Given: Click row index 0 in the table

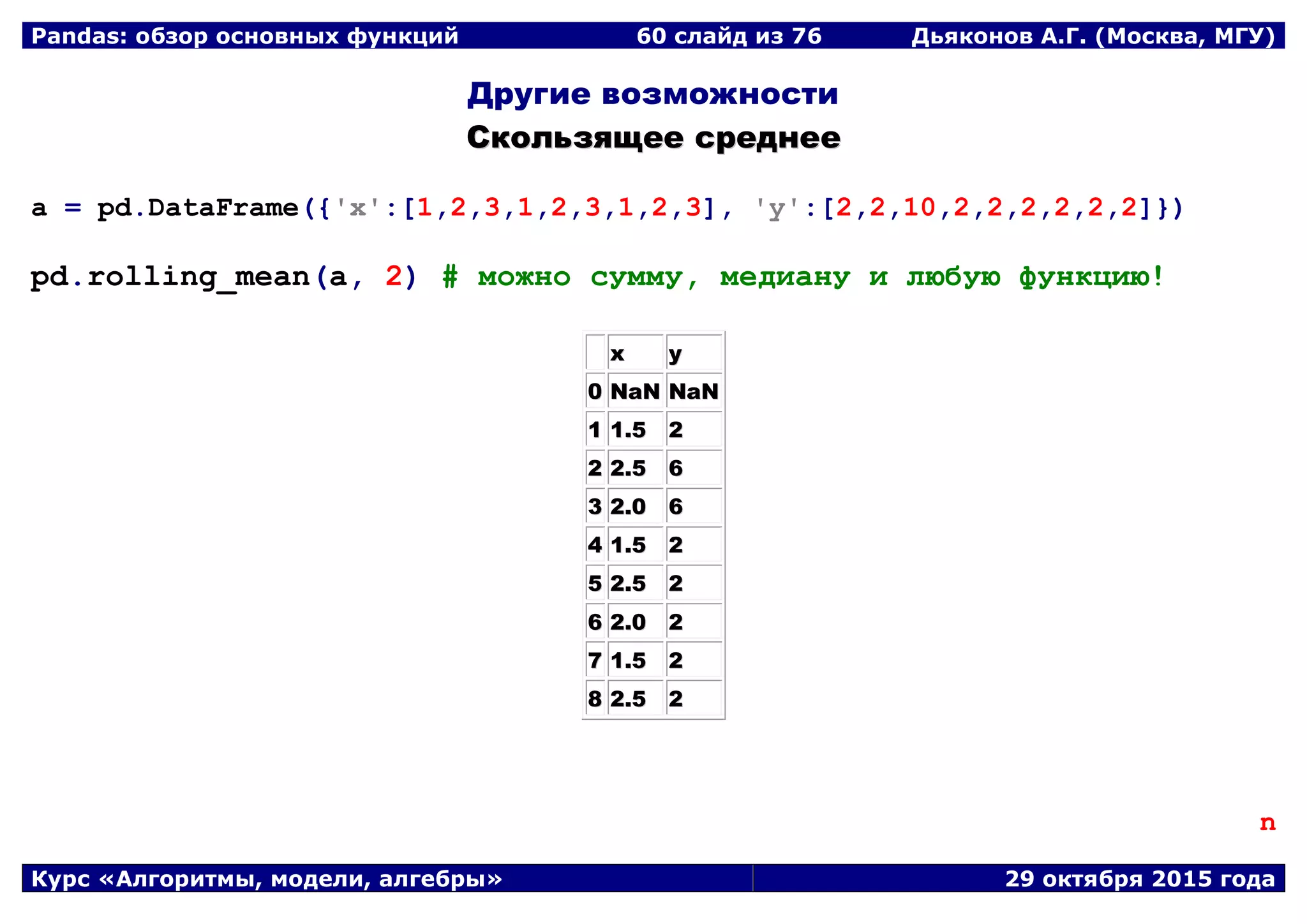Looking at the screenshot, I should (595, 391).
